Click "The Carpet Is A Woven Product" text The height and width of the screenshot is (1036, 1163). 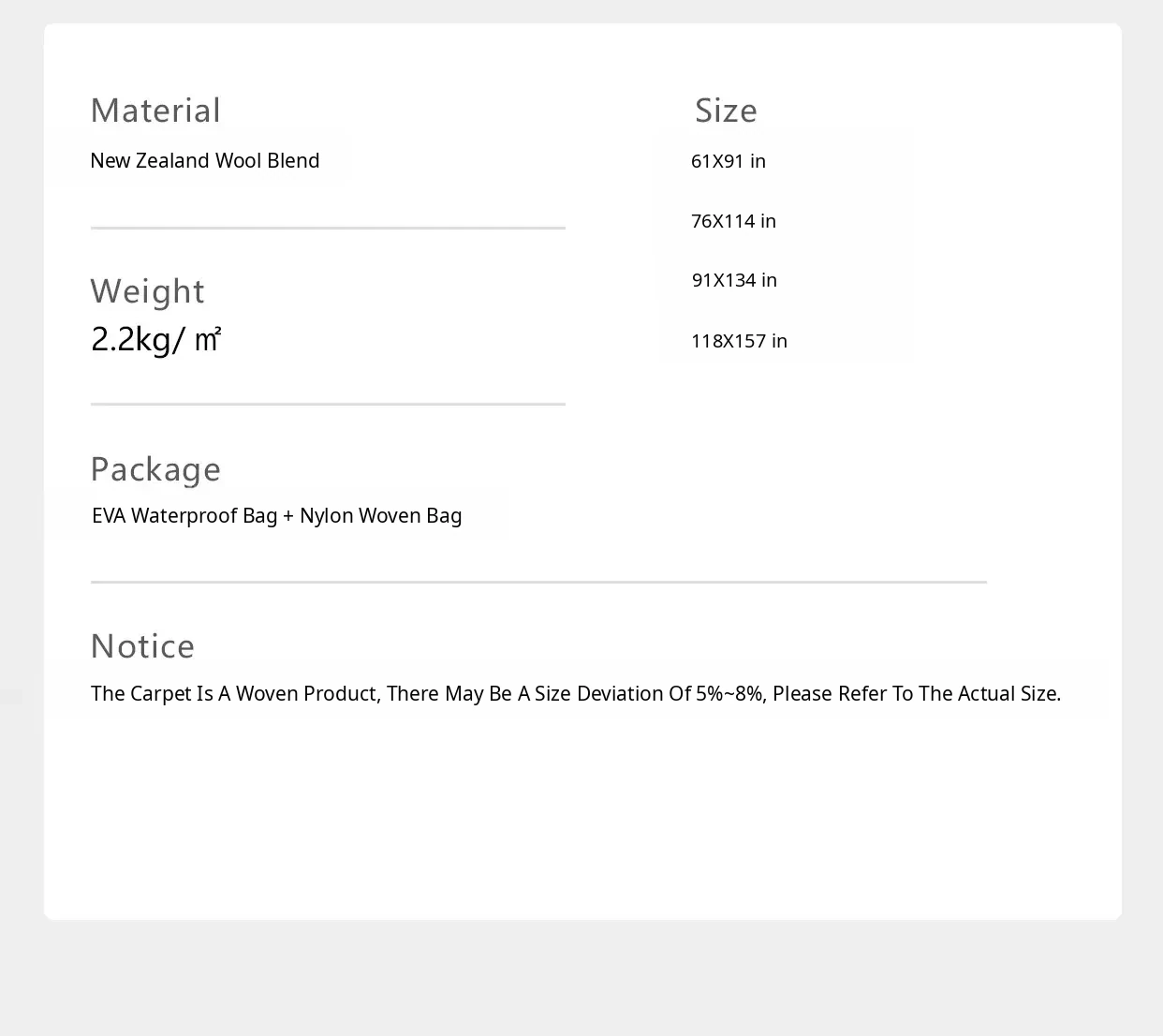[234, 694]
